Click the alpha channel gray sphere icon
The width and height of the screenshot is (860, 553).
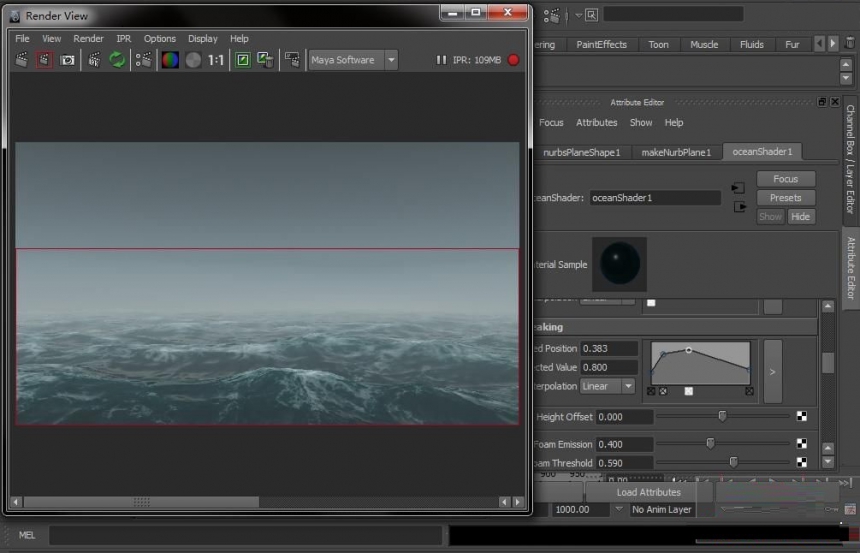point(193,60)
